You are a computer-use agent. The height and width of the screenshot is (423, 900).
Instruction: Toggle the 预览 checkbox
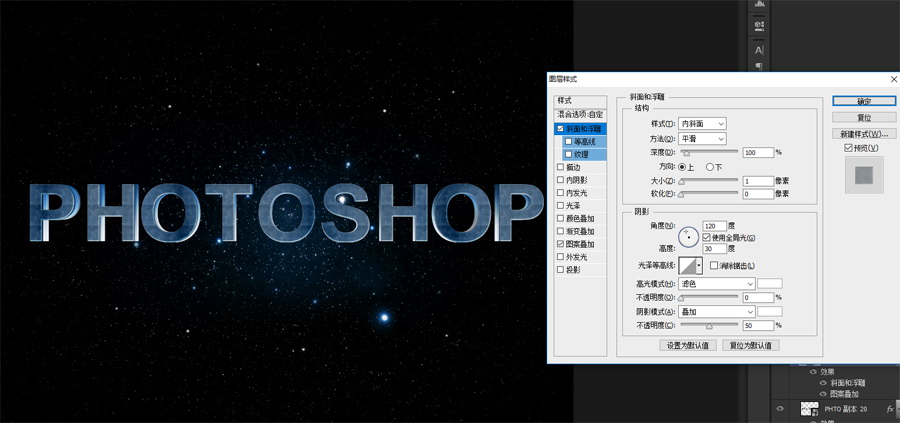[848, 148]
